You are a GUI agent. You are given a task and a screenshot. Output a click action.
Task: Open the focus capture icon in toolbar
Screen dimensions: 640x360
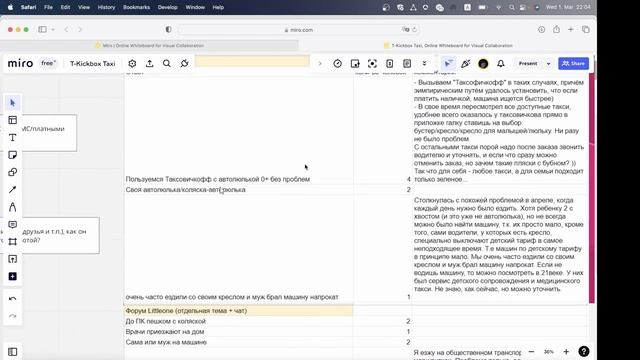372,64
